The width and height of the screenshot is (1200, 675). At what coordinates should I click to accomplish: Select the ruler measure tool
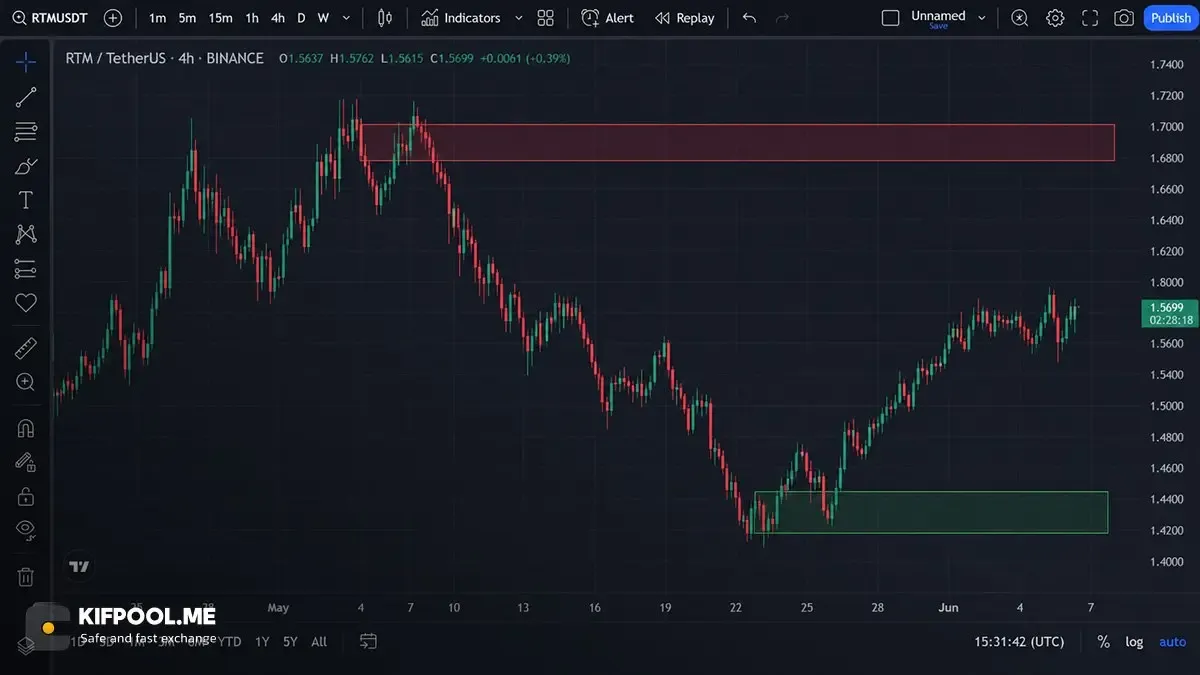click(26, 348)
